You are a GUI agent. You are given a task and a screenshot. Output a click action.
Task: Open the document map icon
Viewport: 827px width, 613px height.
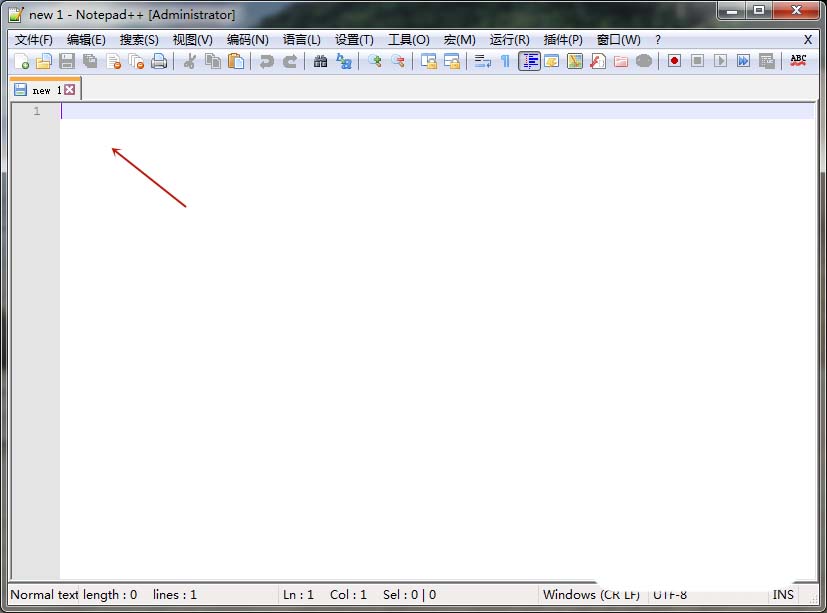click(x=575, y=61)
